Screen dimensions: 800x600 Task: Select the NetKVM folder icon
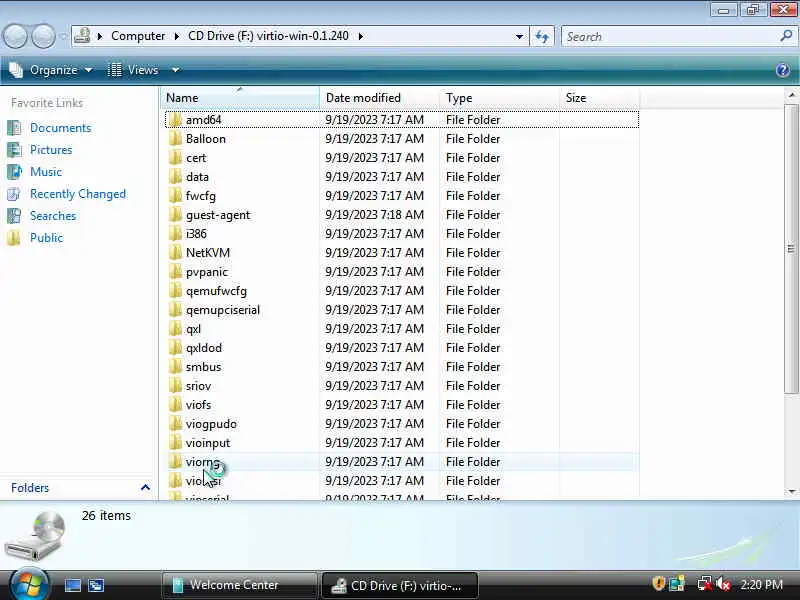click(175, 253)
